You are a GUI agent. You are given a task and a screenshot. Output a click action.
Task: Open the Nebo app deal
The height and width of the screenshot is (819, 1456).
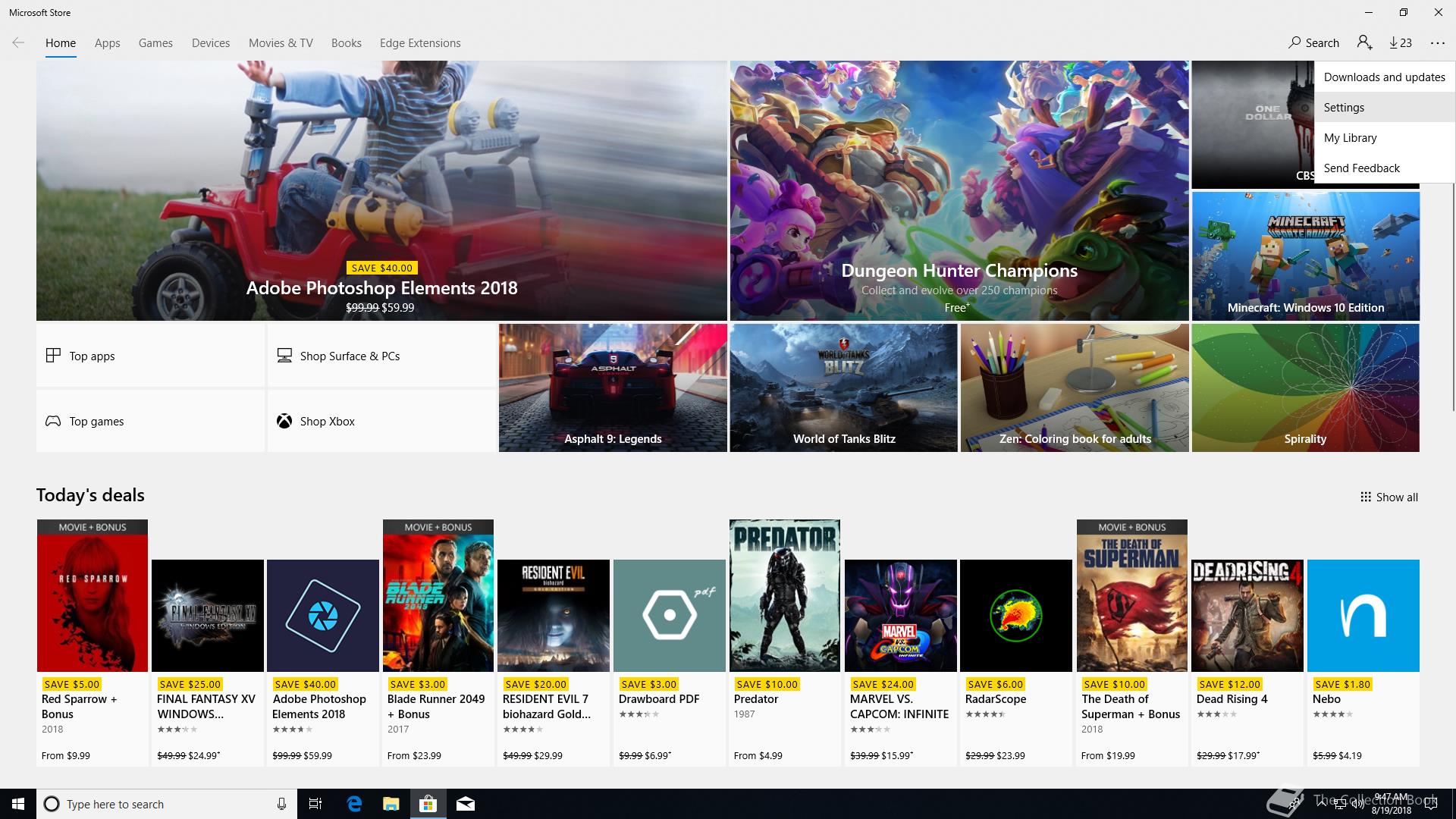(1363, 662)
